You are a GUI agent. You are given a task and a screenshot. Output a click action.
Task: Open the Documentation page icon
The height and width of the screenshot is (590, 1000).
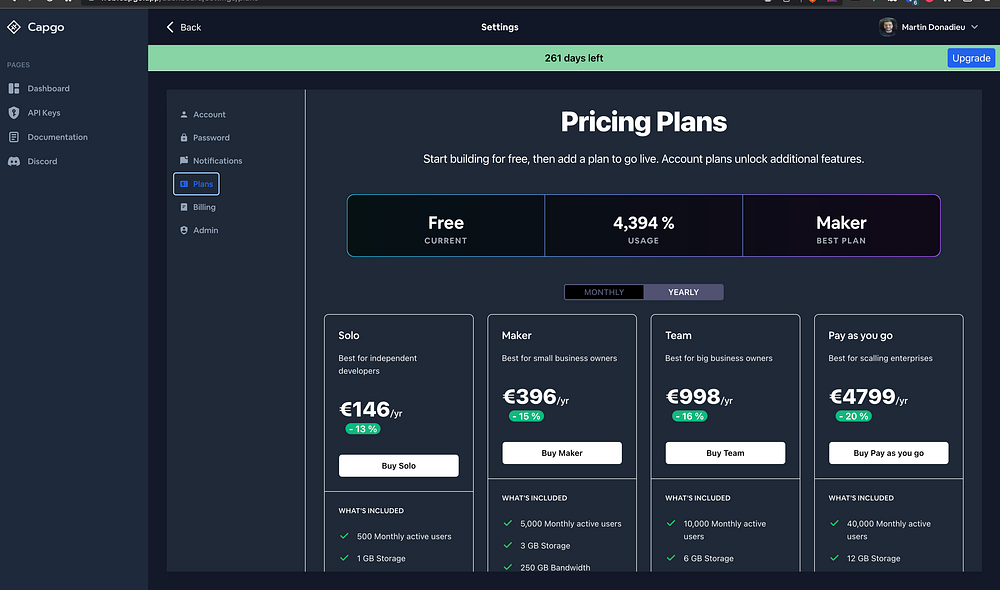(14, 137)
